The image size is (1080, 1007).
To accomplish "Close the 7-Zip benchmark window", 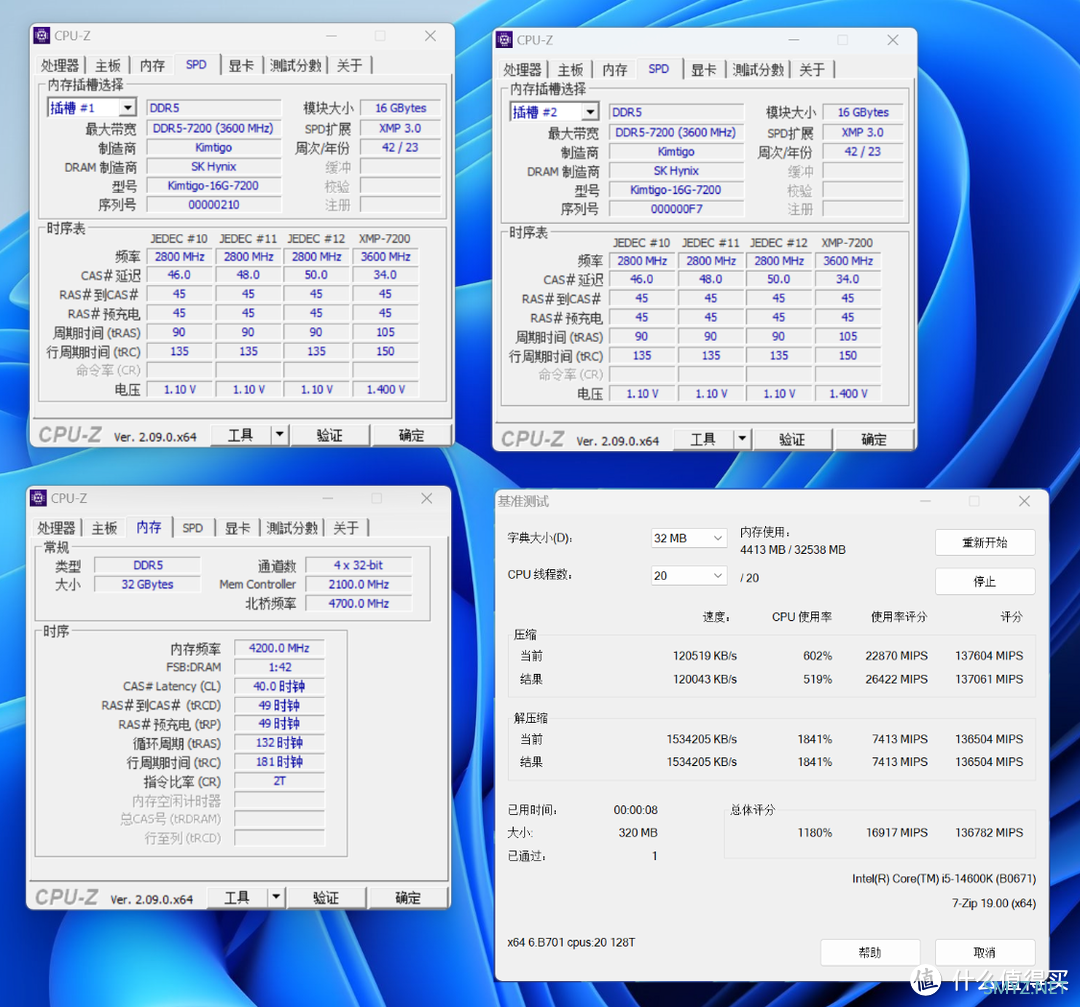I will pos(1024,501).
